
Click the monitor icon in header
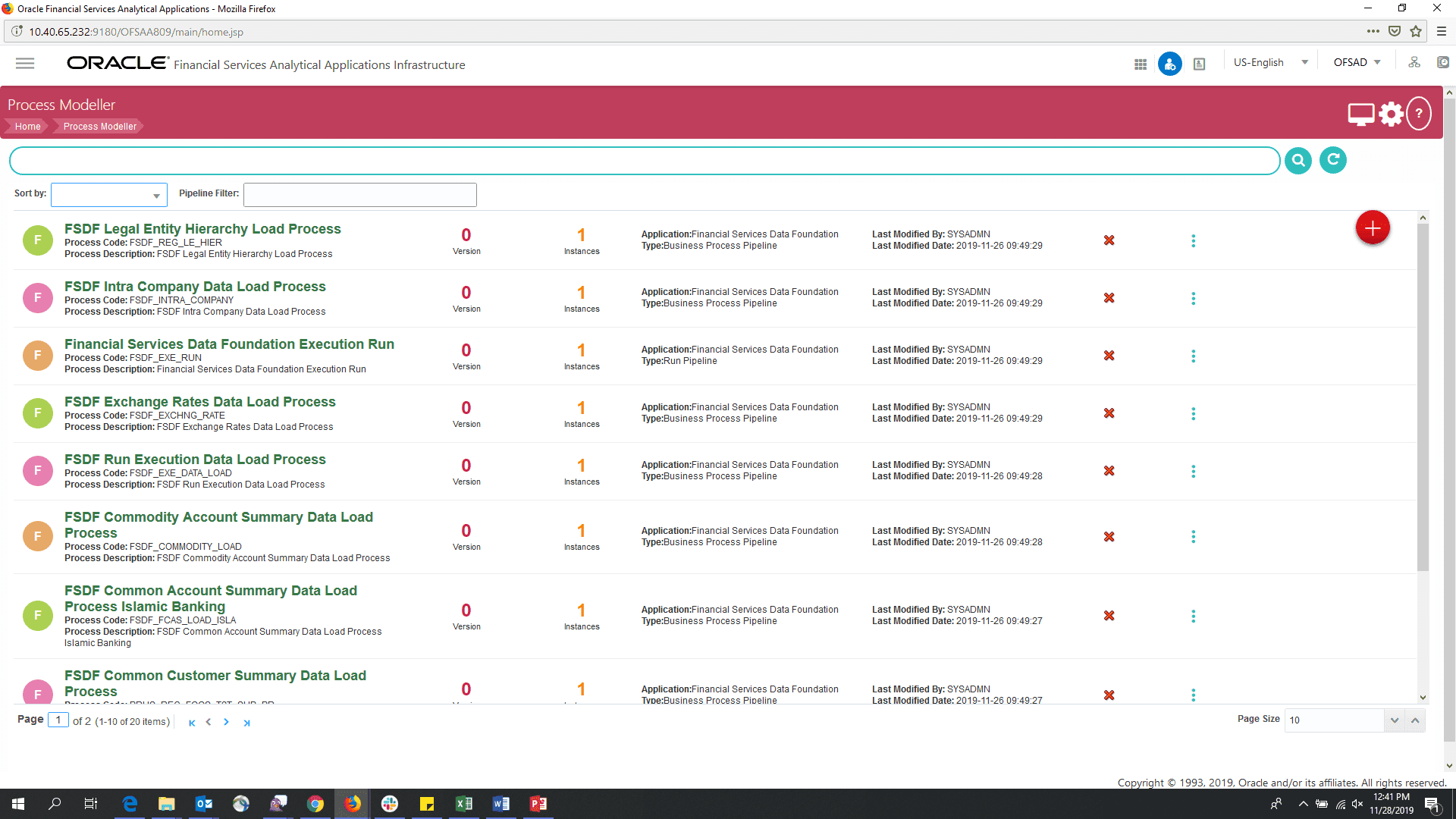point(1360,114)
